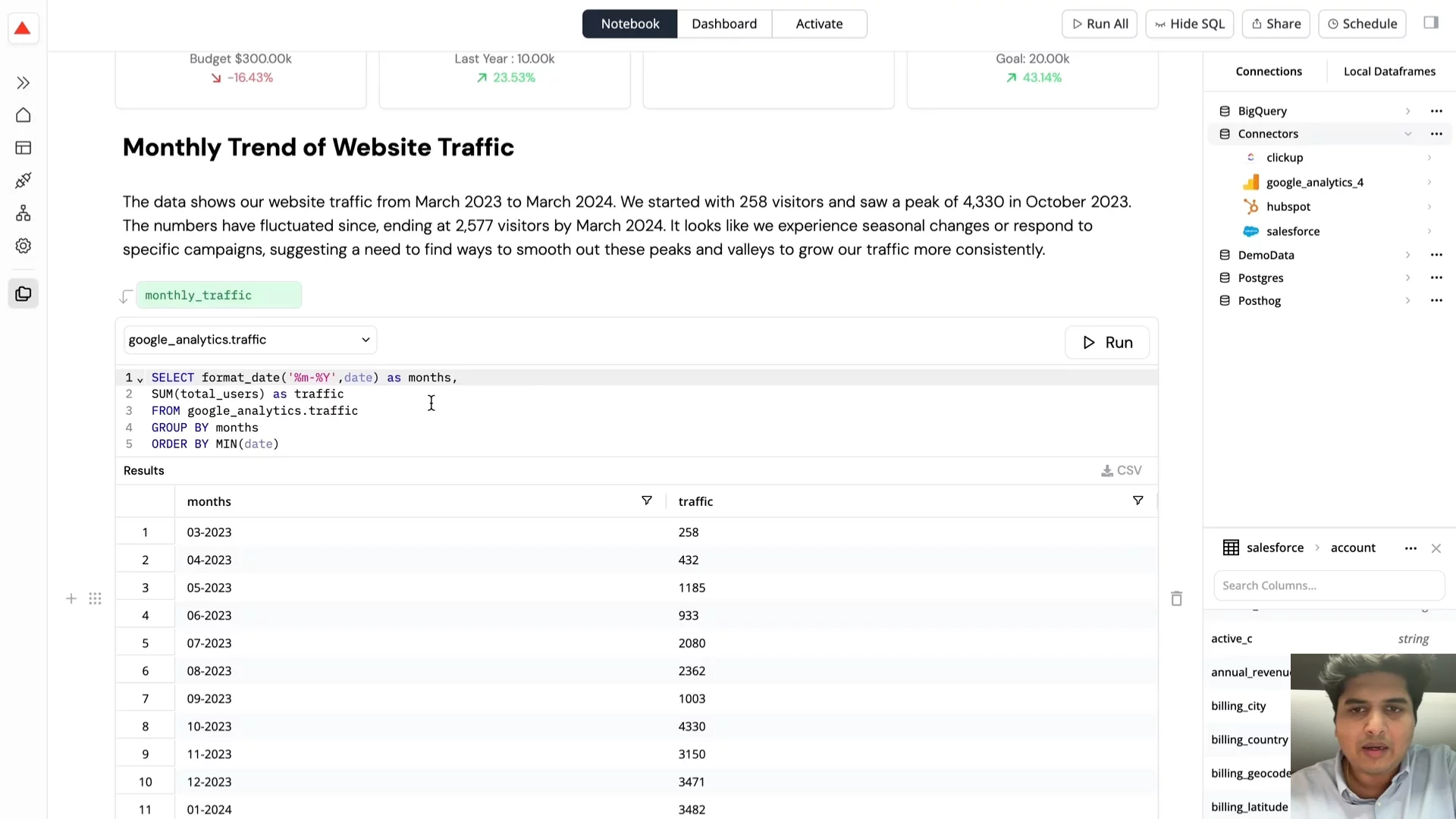Open google_analytics.traffic source dropdown
This screenshot has height=819, width=1456.
(250, 340)
